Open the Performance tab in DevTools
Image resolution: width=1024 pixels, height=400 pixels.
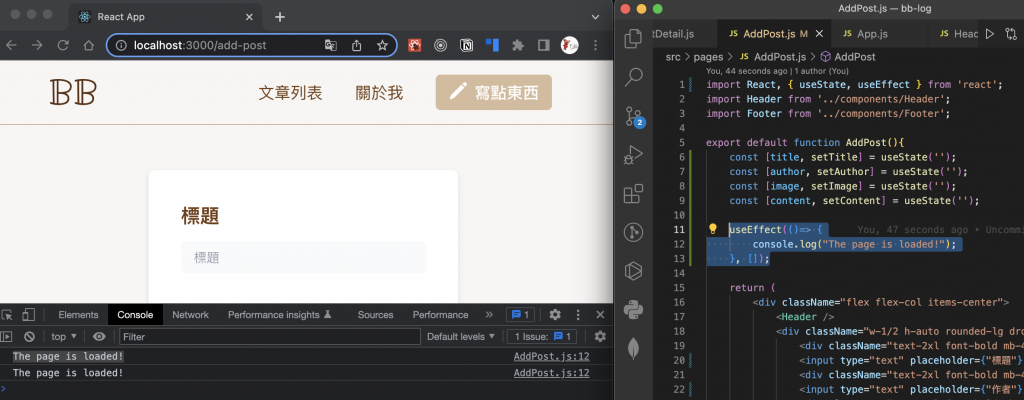point(440,314)
